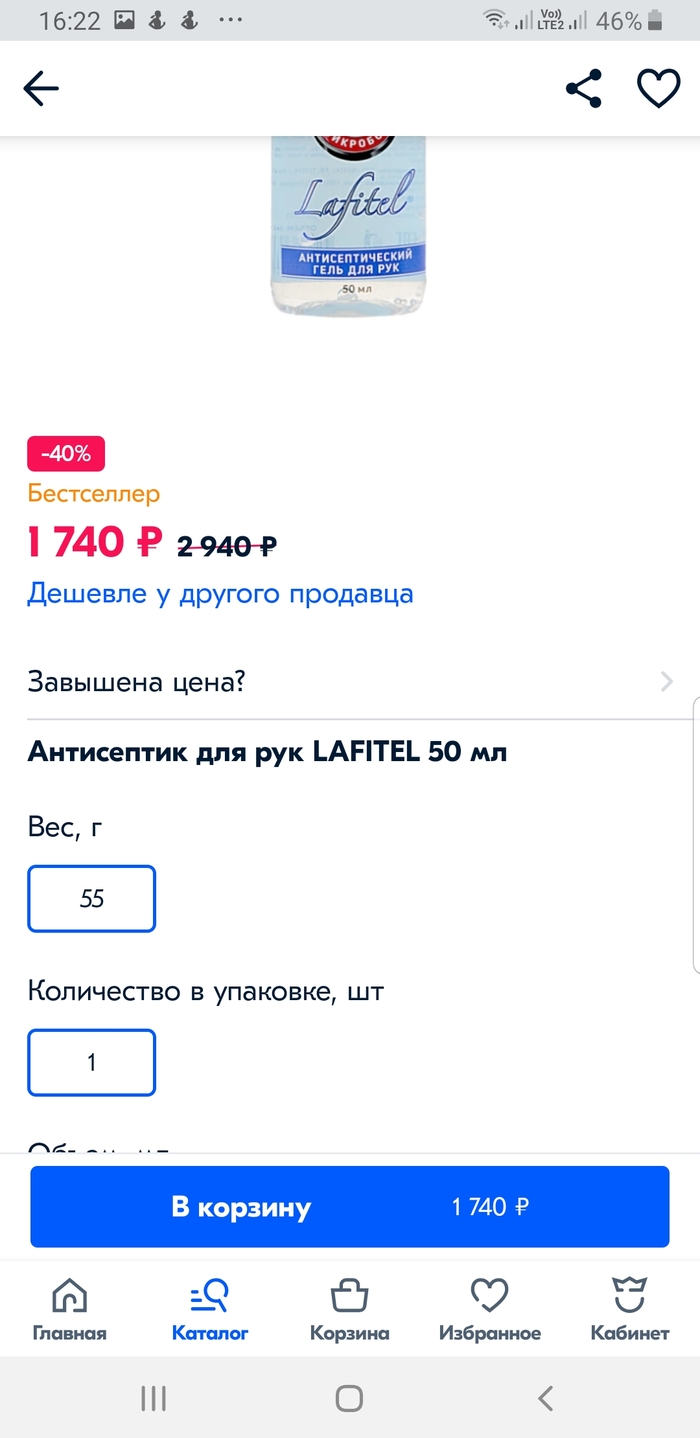Select the 55 weight option

(92, 899)
